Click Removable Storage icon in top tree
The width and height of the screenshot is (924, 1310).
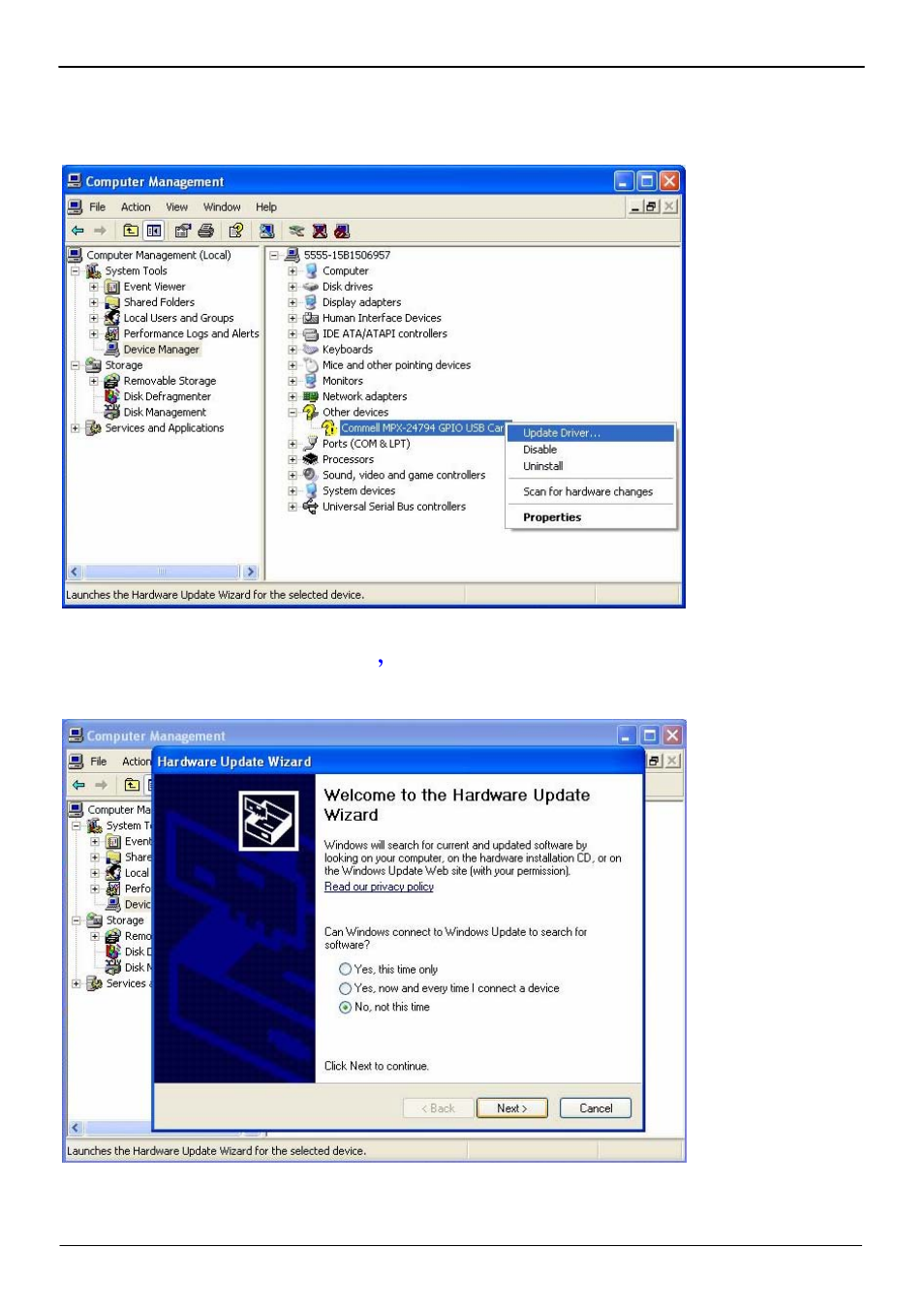click(x=112, y=381)
